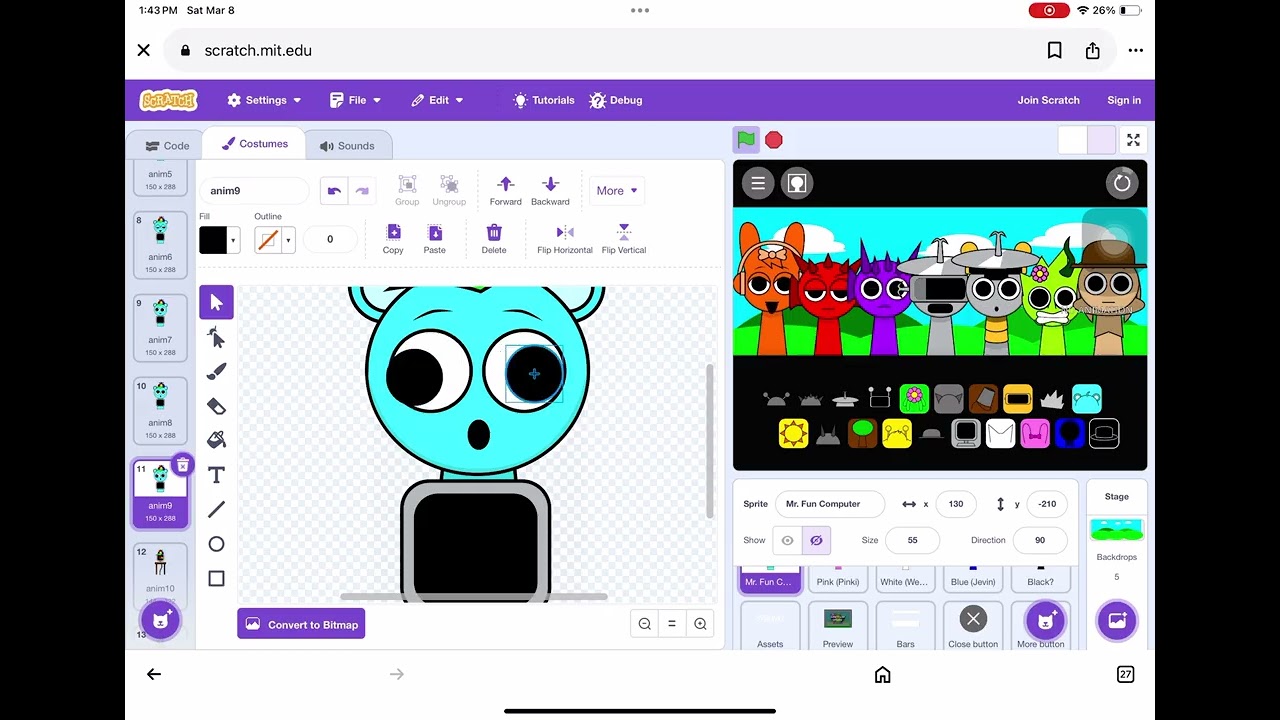Zoom in the costume canvas
1280x720 pixels.
tap(700, 624)
